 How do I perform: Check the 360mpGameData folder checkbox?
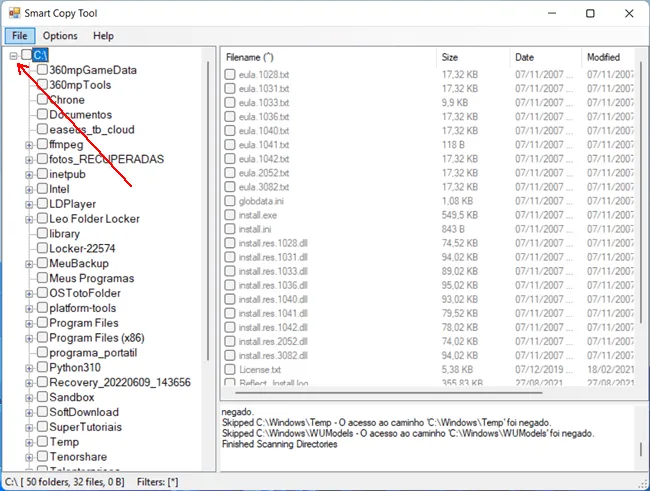coord(42,69)
